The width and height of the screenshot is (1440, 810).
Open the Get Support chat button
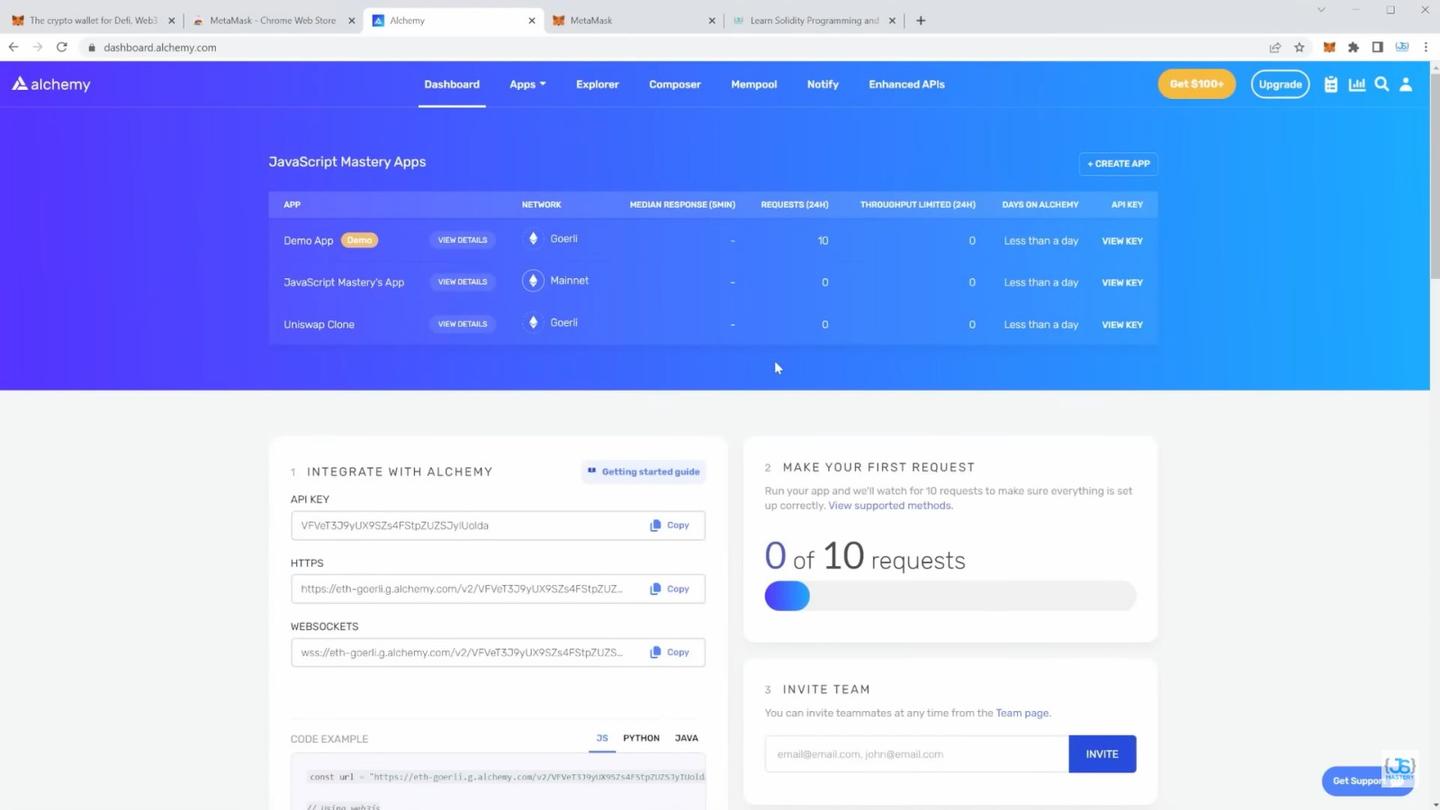coord(1366,781)
